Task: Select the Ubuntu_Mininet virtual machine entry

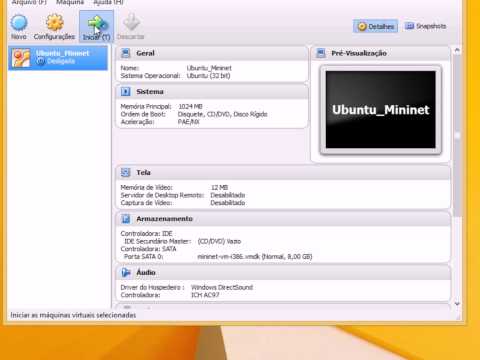Action: [58, 57]
